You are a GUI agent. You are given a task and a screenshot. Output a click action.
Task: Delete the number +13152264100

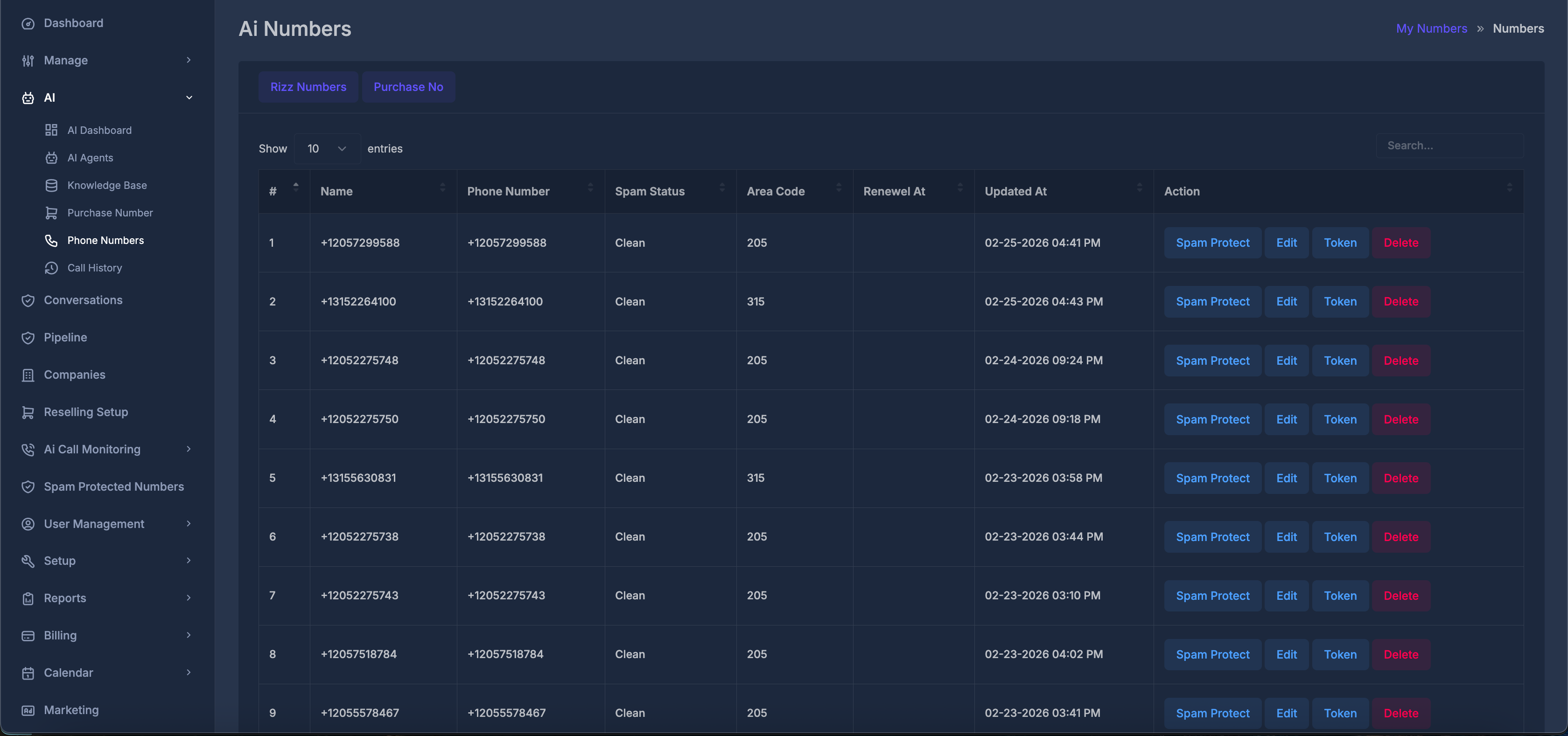click(x=1400, y=302)
